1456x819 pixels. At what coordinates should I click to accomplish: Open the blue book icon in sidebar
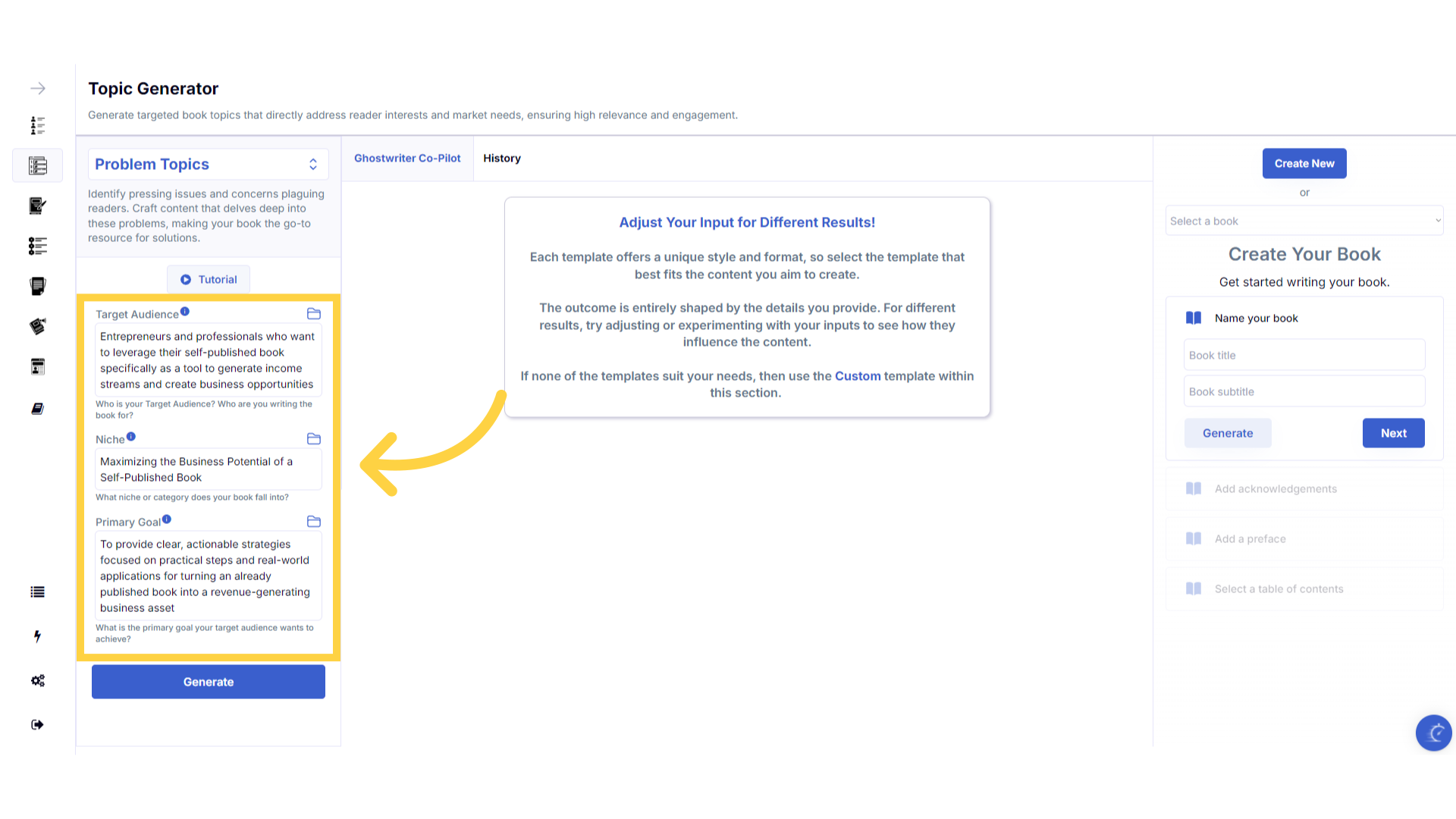[38, 409]
